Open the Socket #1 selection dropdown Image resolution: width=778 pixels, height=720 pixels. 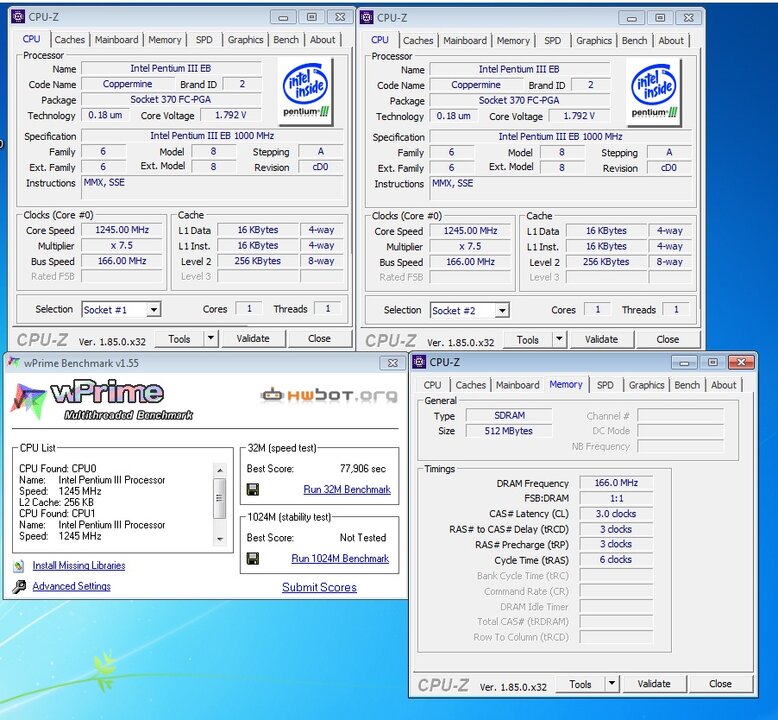tap(154, 310)
